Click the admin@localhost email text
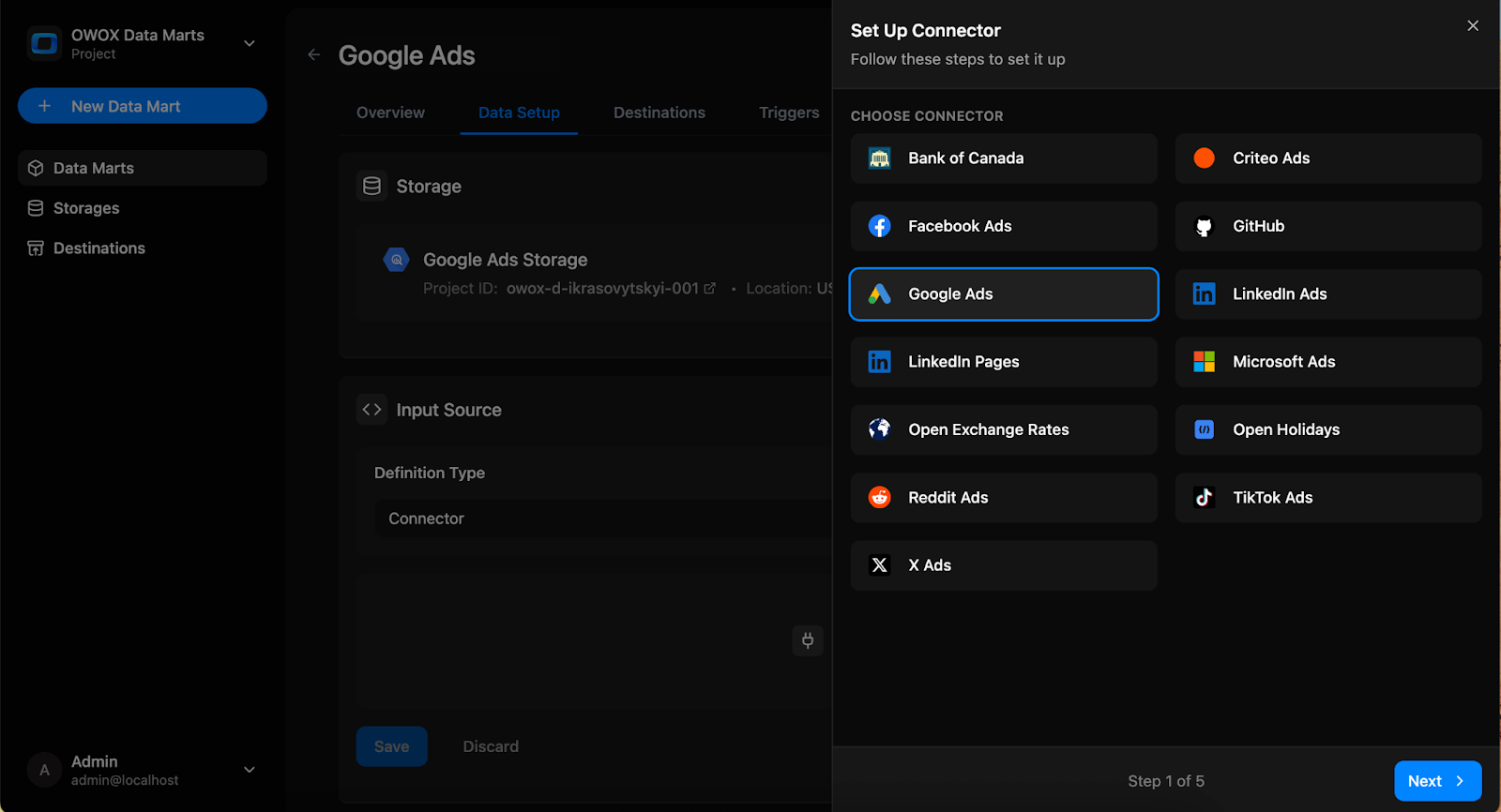 coord(125,780)
